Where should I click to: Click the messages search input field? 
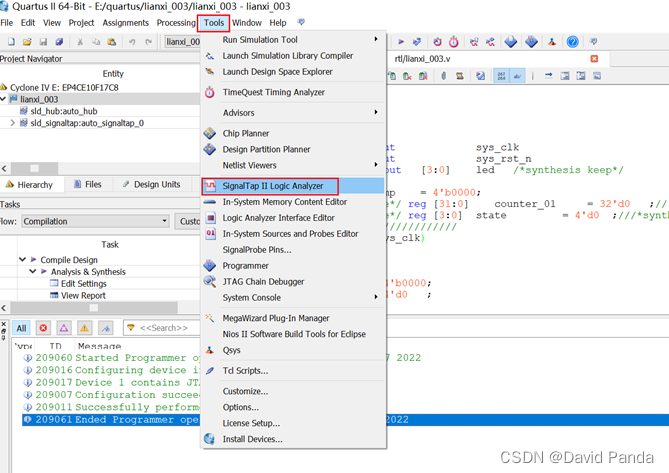[162, 328]
